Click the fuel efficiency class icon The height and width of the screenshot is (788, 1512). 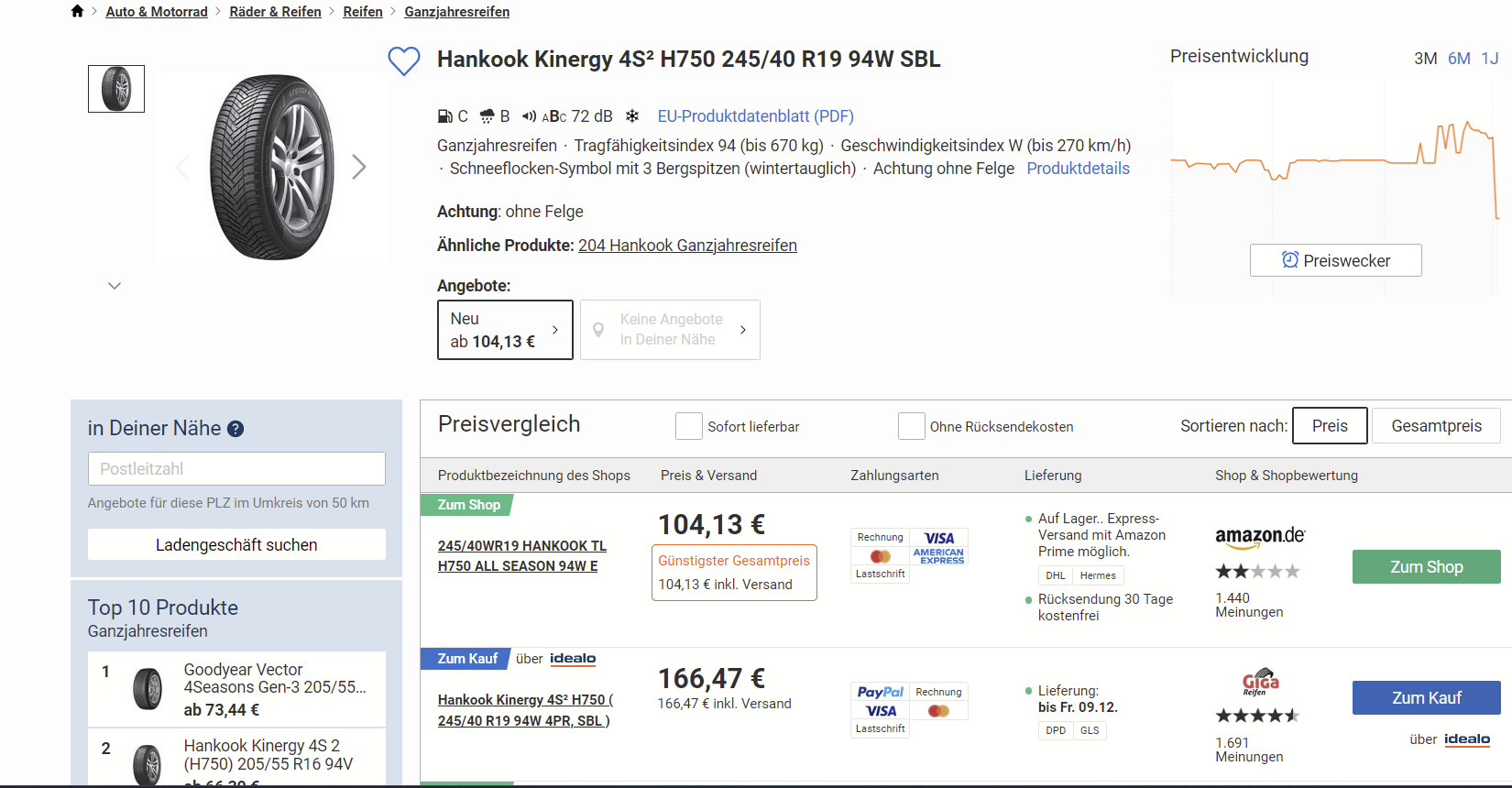(444, 116)
